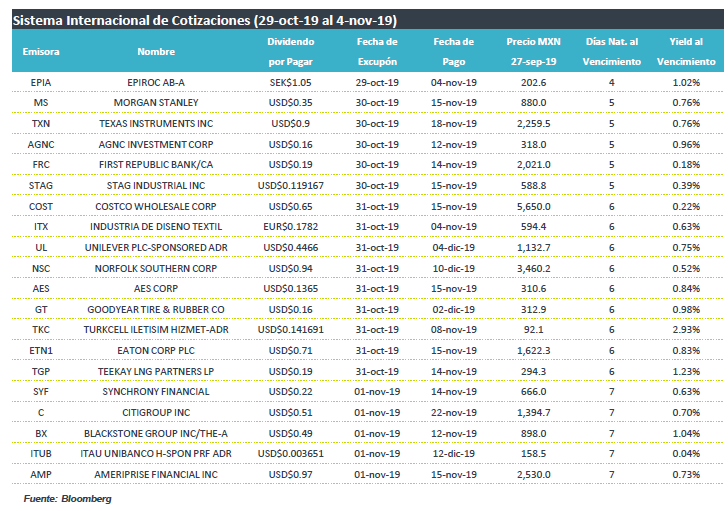Click 'FIRST REPUBLIC BANK/CA' cell
This screenshot has height=511, width=728.
pos(156,164)
